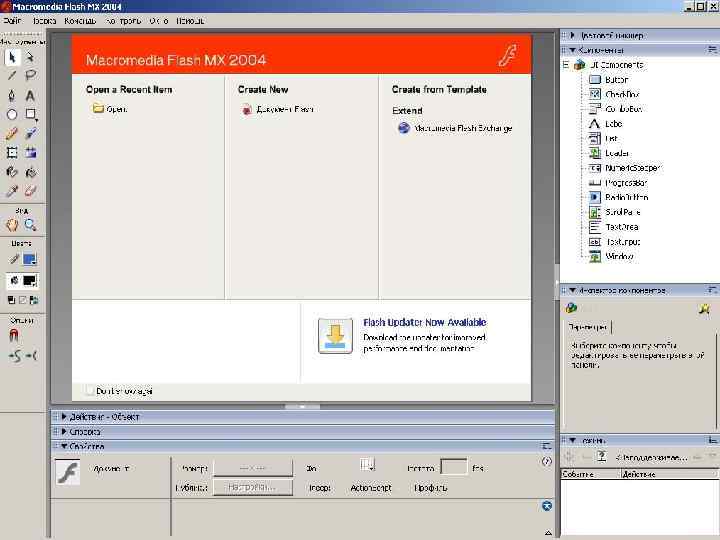
Task: Click Flash Updater Now Available link
Action: (x=425, y=322)
